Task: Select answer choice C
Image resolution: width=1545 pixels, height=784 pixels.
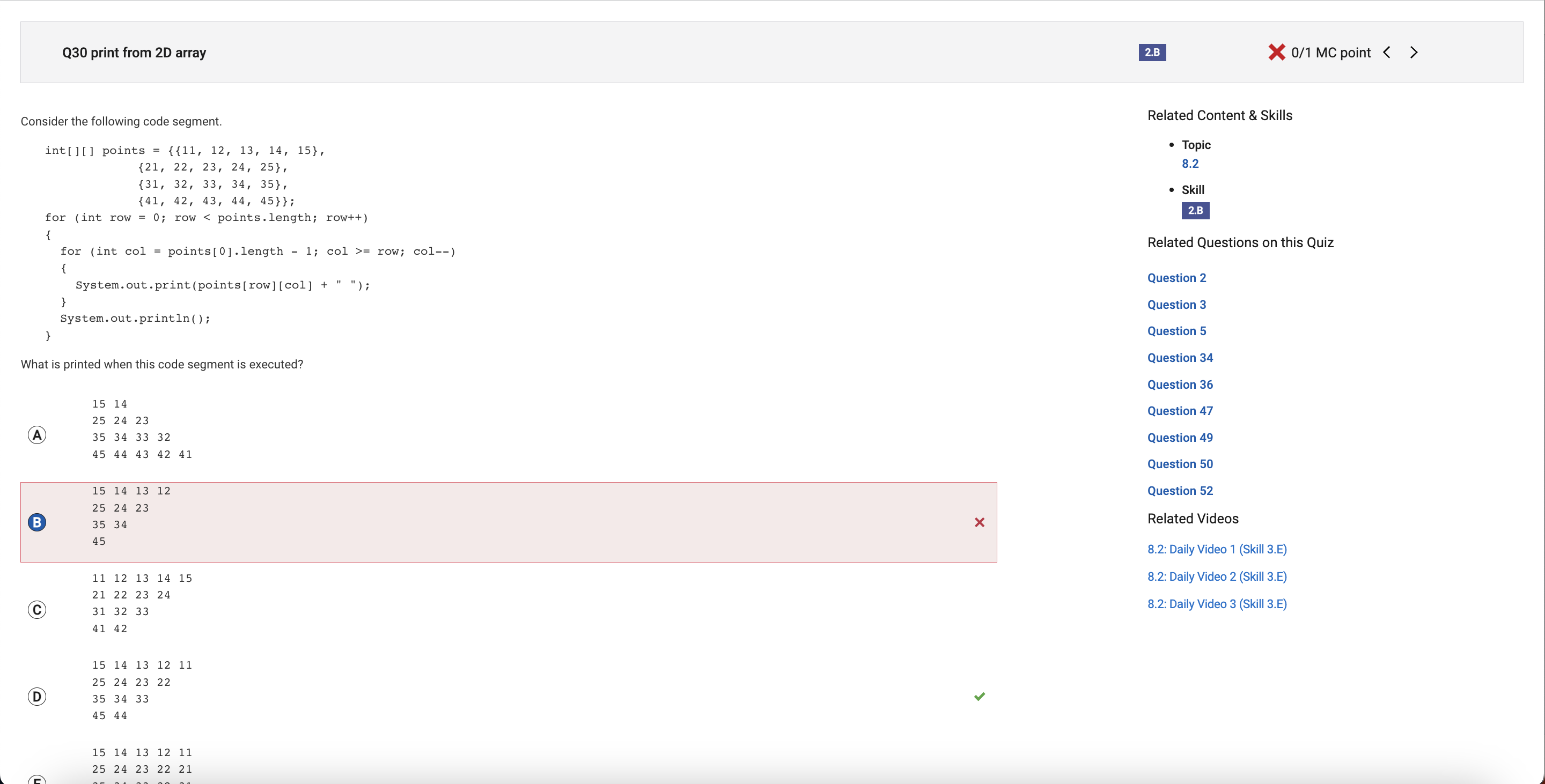Action: click(x=37, y=610)
